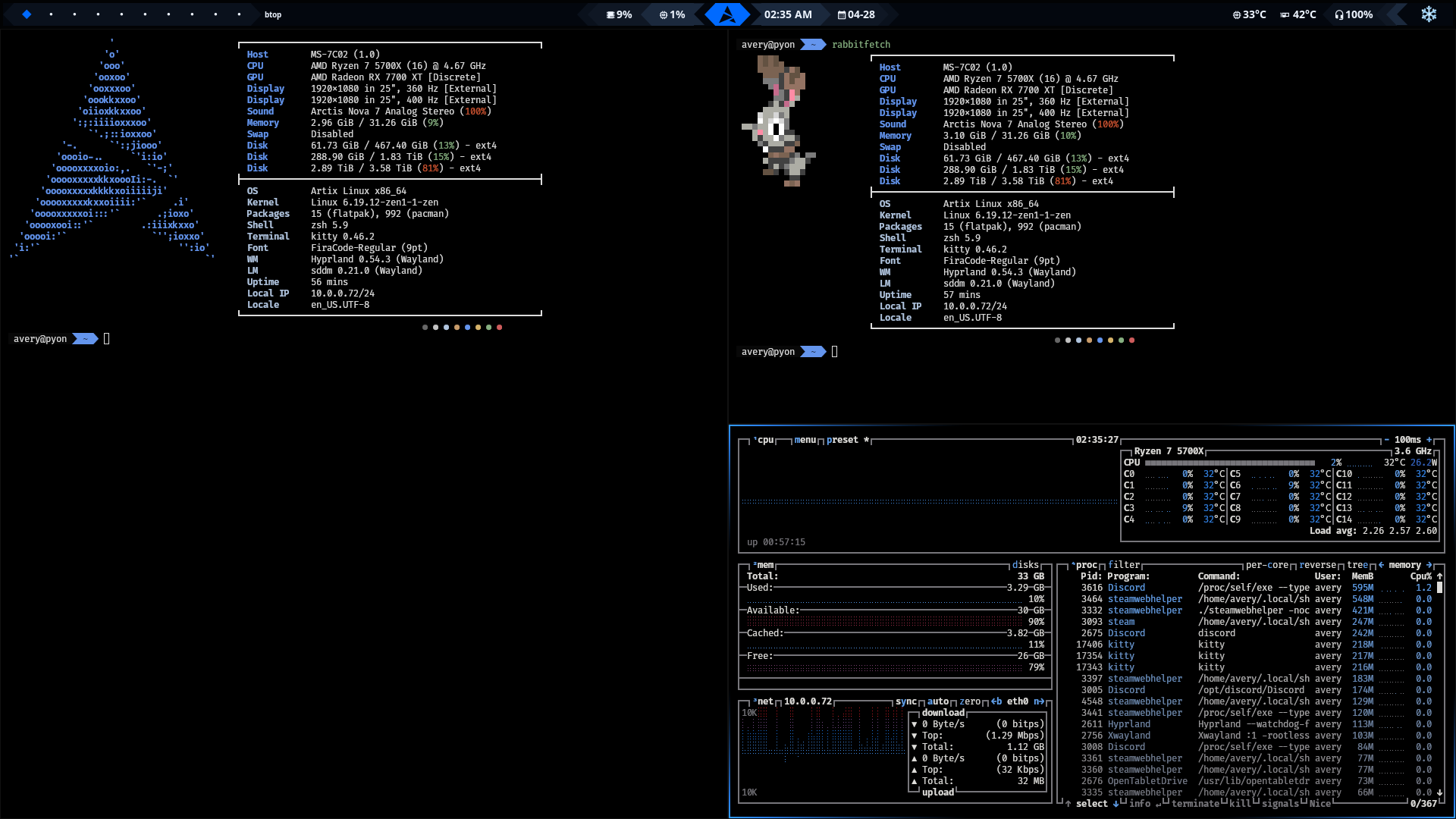Click the kill button in proc footer

(1240, 804)
